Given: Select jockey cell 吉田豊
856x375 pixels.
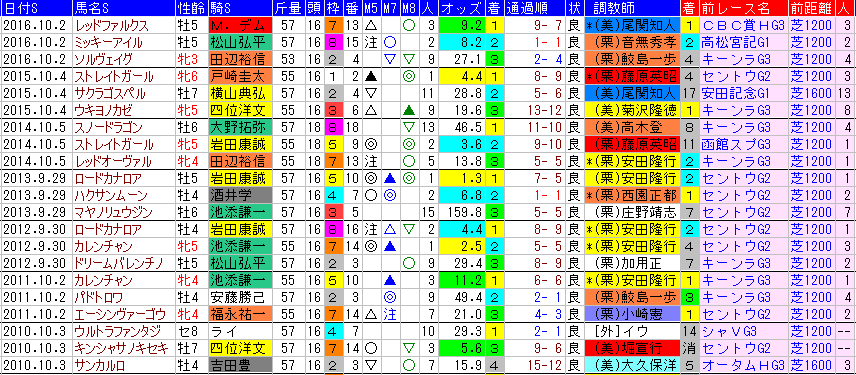Looking at the screenshot, I should click(240, 366).
